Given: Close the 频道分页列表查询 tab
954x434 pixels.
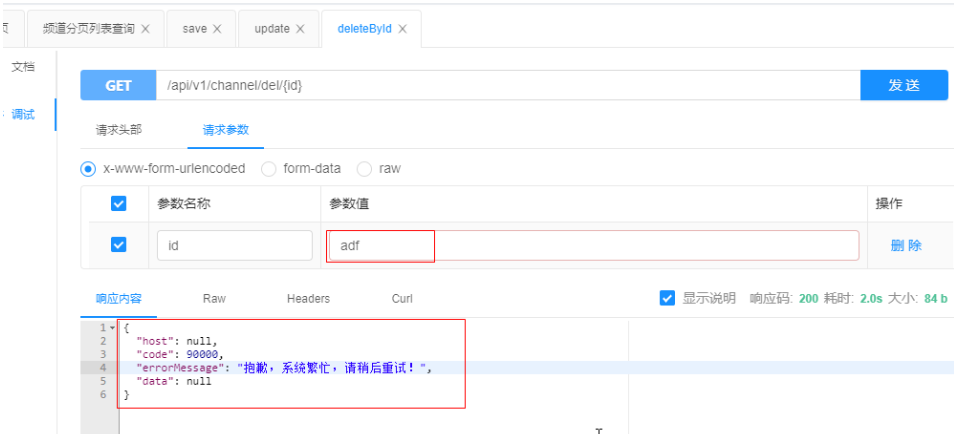Looking at the screenshot, I should coord(145,29).
